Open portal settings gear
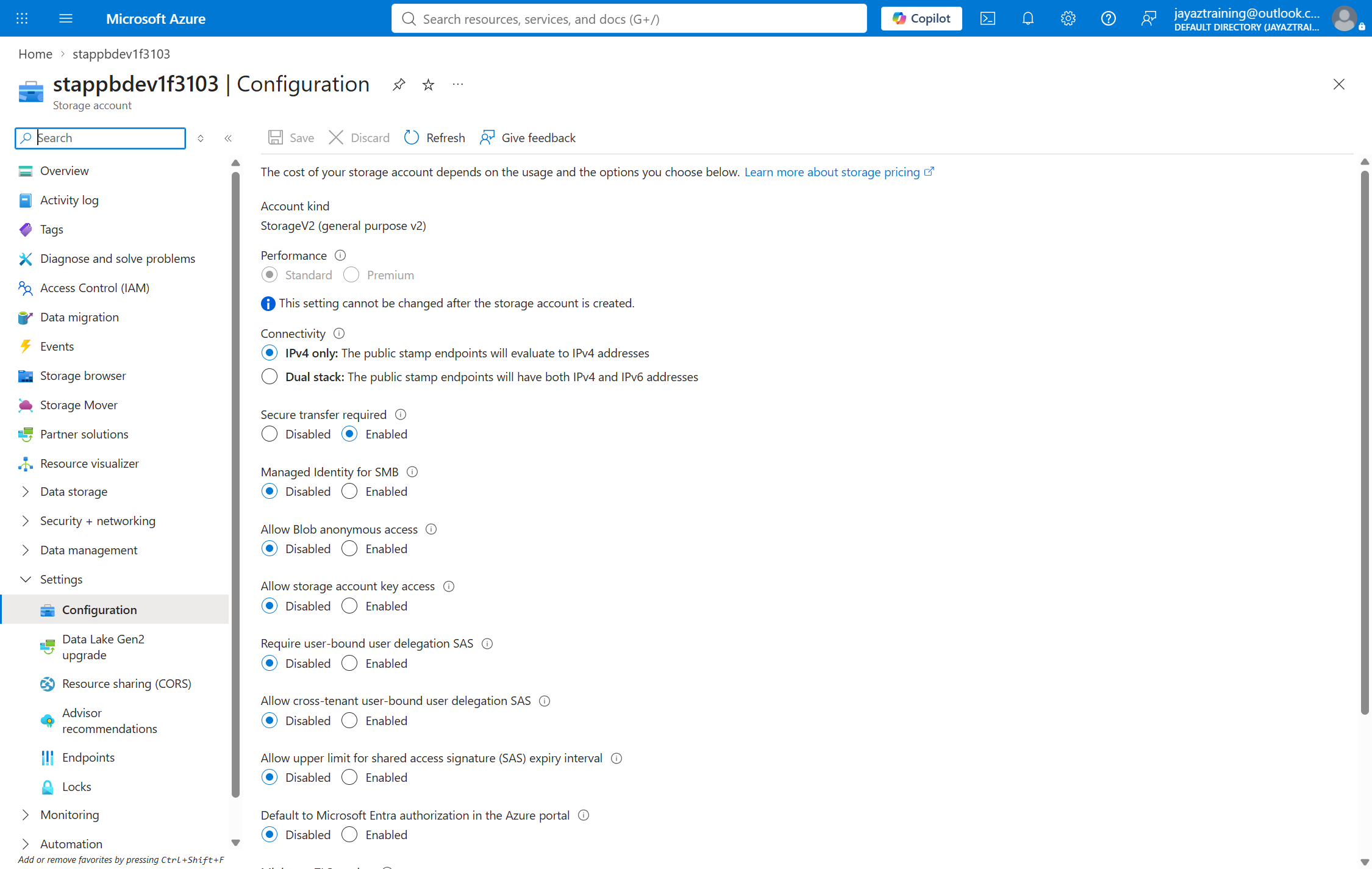 point(1068,18)
